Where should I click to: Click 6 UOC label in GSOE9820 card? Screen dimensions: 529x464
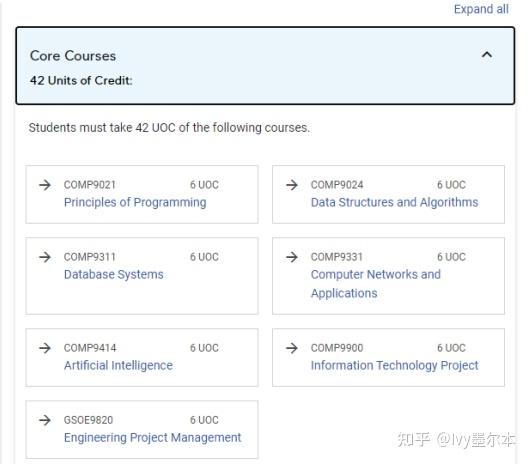(x=204, y=420)
